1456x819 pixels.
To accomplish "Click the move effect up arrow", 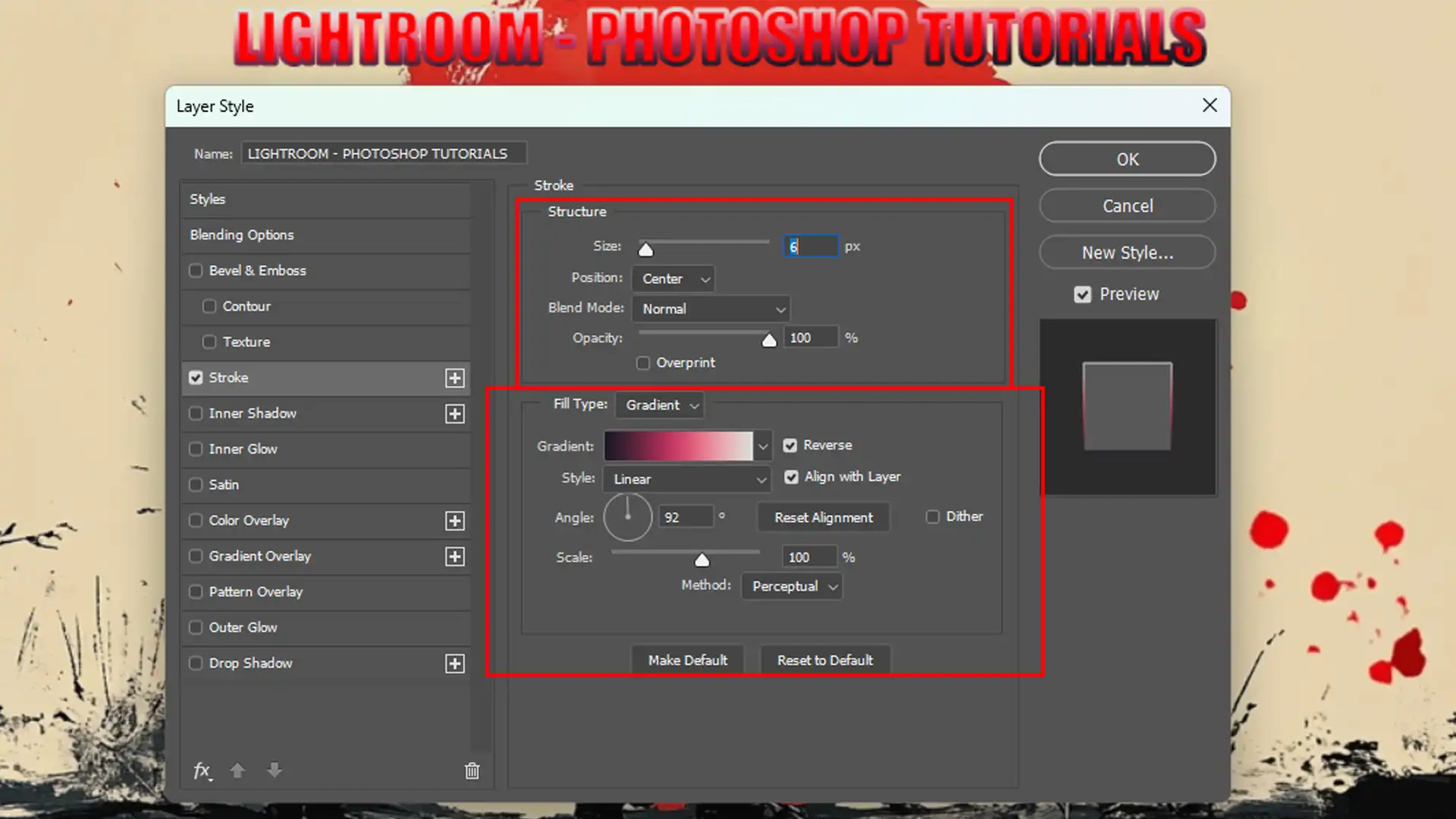I will 237,770.
